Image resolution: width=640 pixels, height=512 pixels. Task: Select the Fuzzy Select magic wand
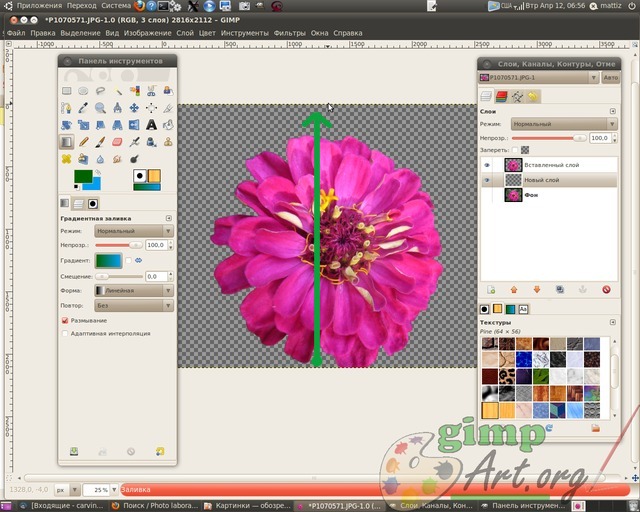118,91
